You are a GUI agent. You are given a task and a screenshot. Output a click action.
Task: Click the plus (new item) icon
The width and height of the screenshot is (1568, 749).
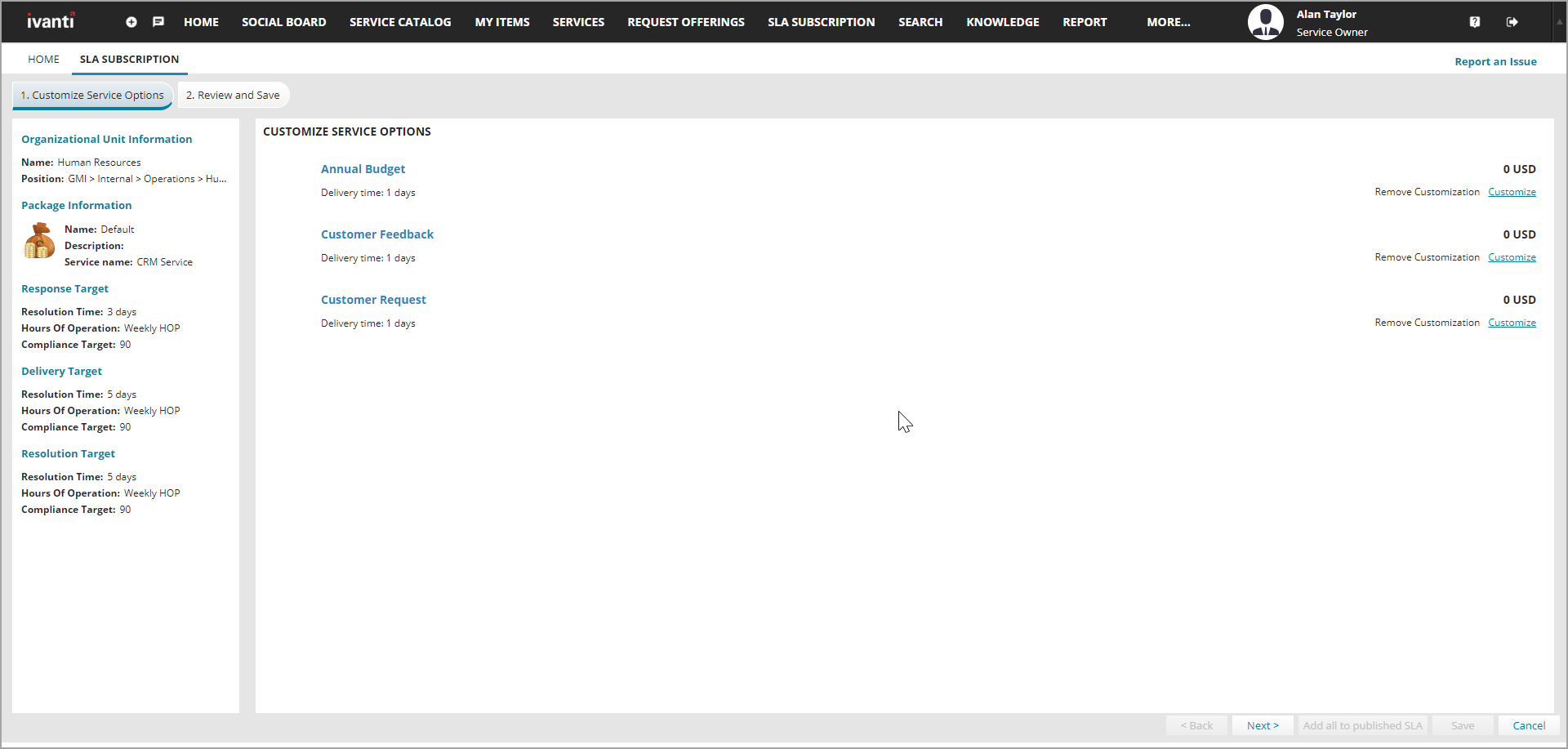[x=131, y=22]
